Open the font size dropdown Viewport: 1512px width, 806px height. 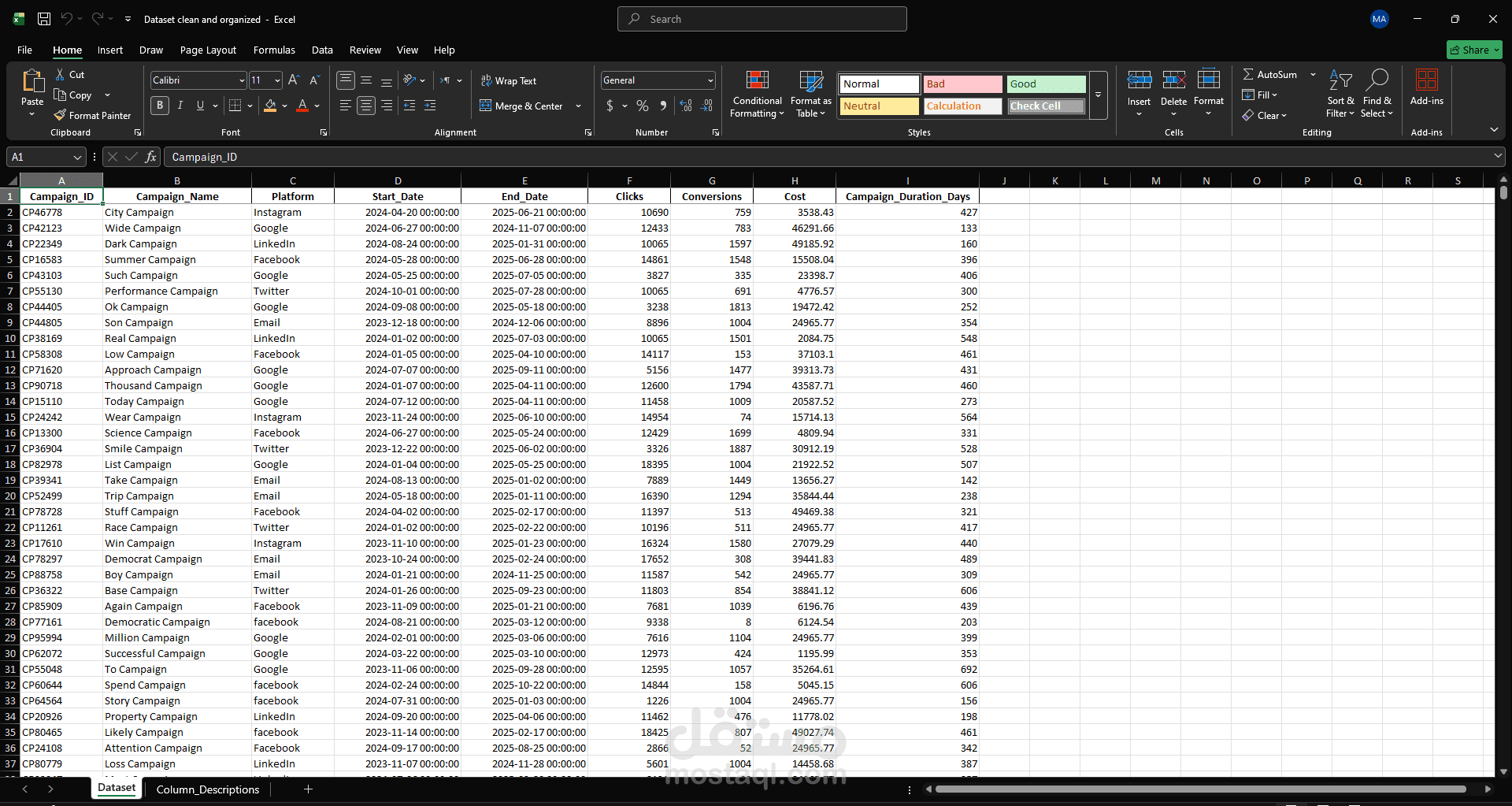(277, 80)
